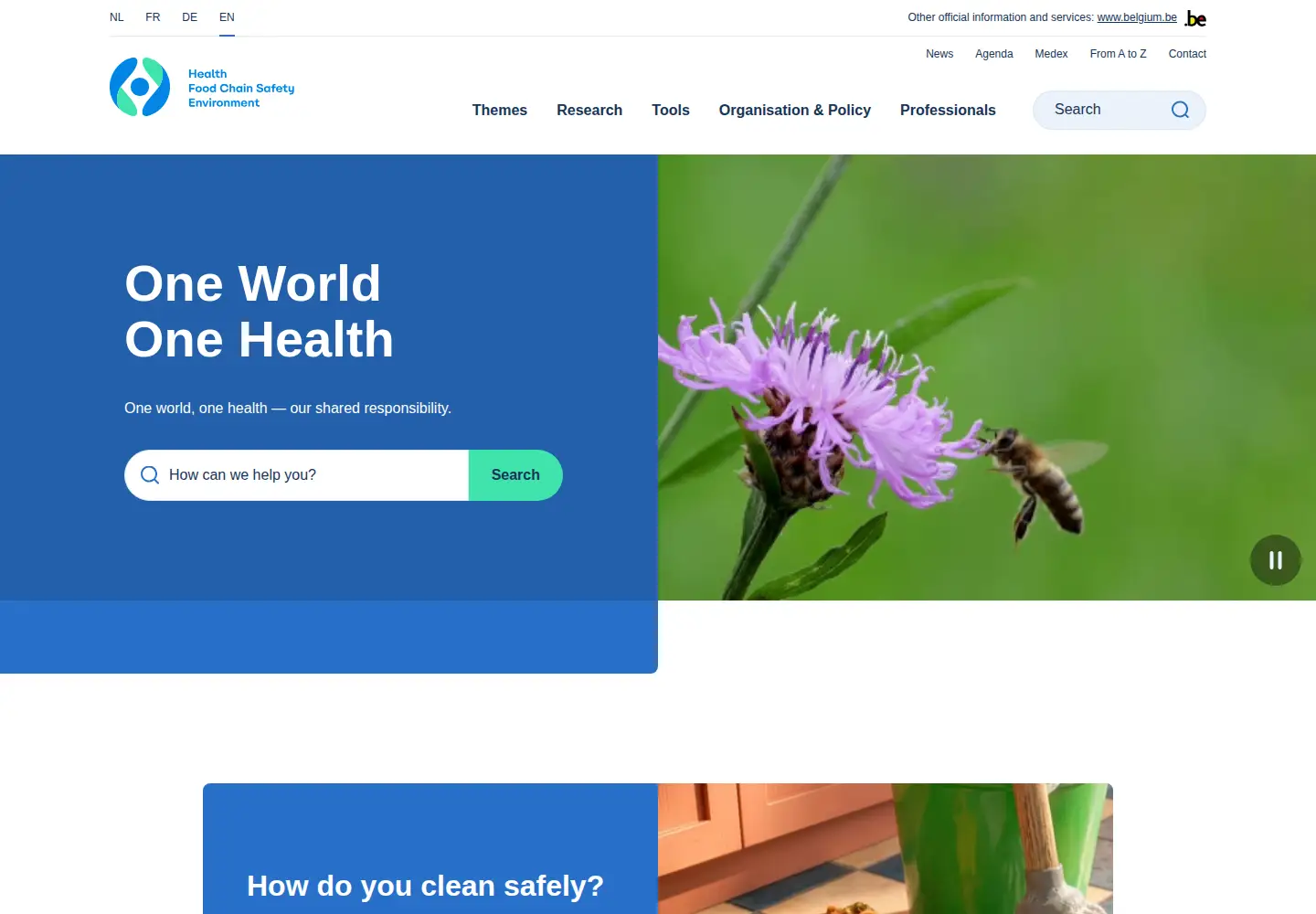Viewport: 1316px width, 914px height.
Task: Click 'our shared responsibility' tagline text
Action: [370, 409]
